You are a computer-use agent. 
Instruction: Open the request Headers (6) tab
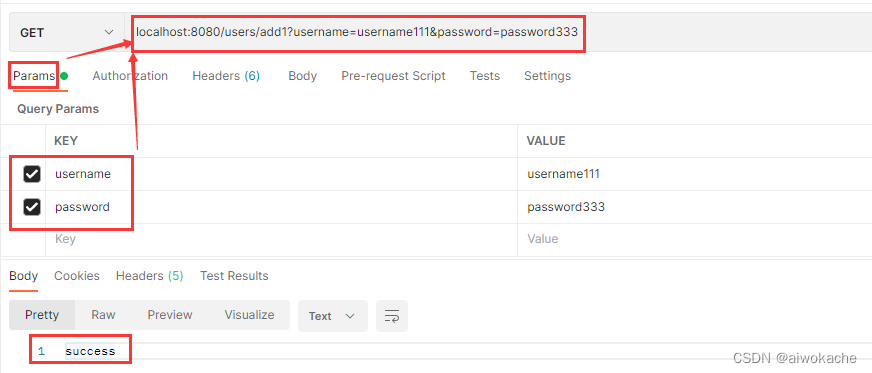tap(226, 76)
